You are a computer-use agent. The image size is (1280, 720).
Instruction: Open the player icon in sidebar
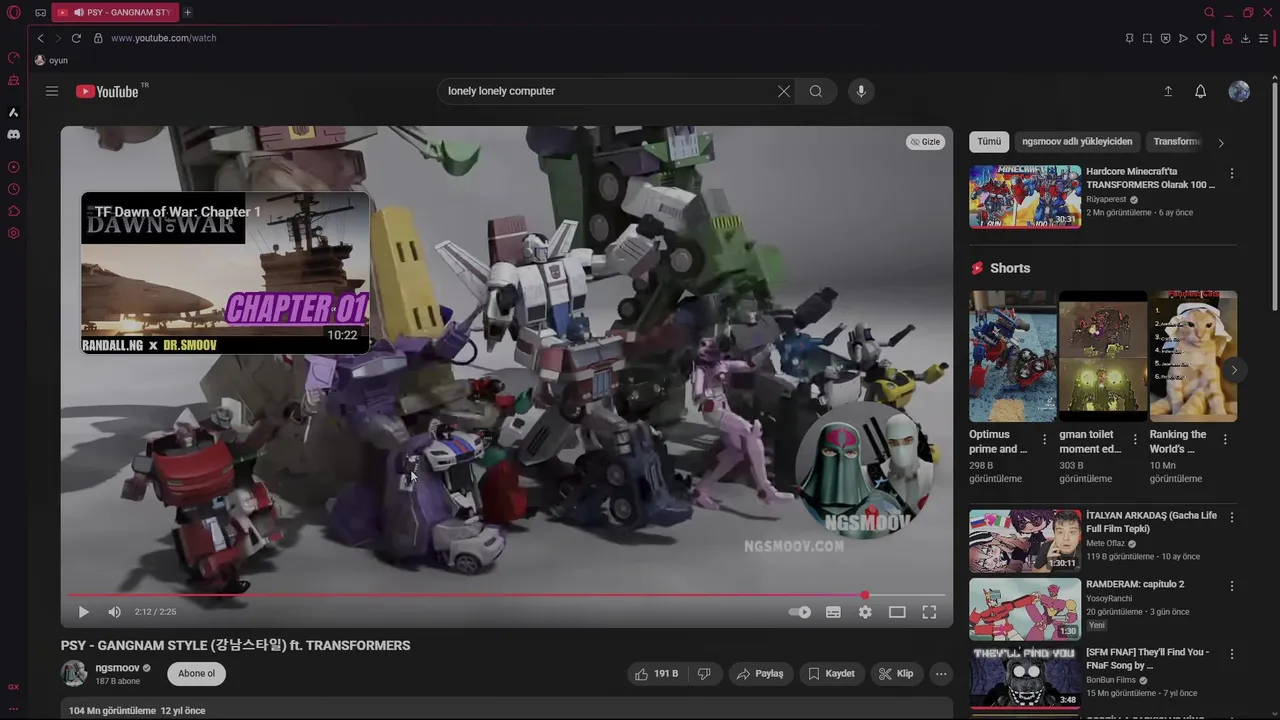pos(14,167)
